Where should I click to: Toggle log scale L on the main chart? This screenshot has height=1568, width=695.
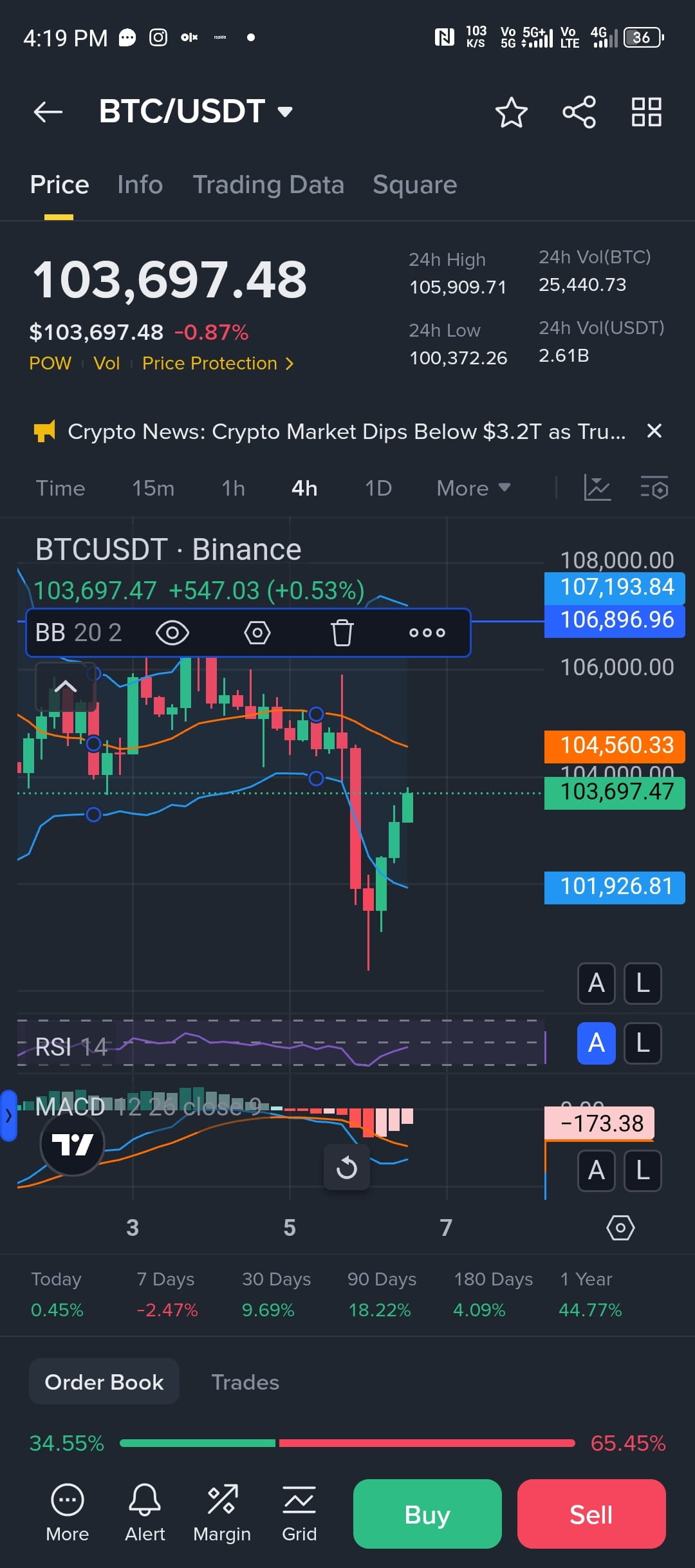tap(643, 983)
